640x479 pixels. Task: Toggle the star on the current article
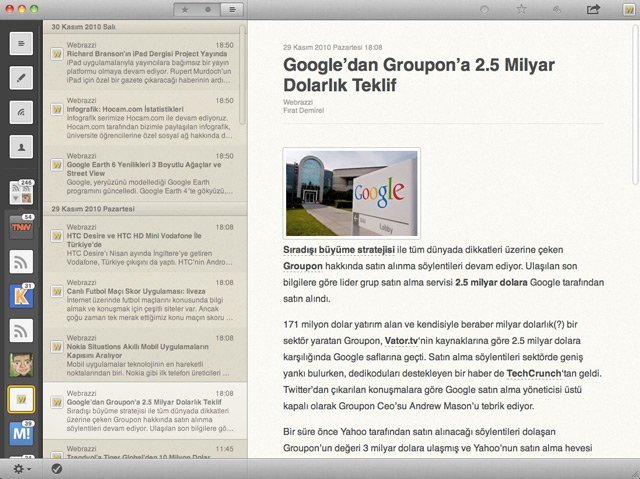[x=521, y=9]
